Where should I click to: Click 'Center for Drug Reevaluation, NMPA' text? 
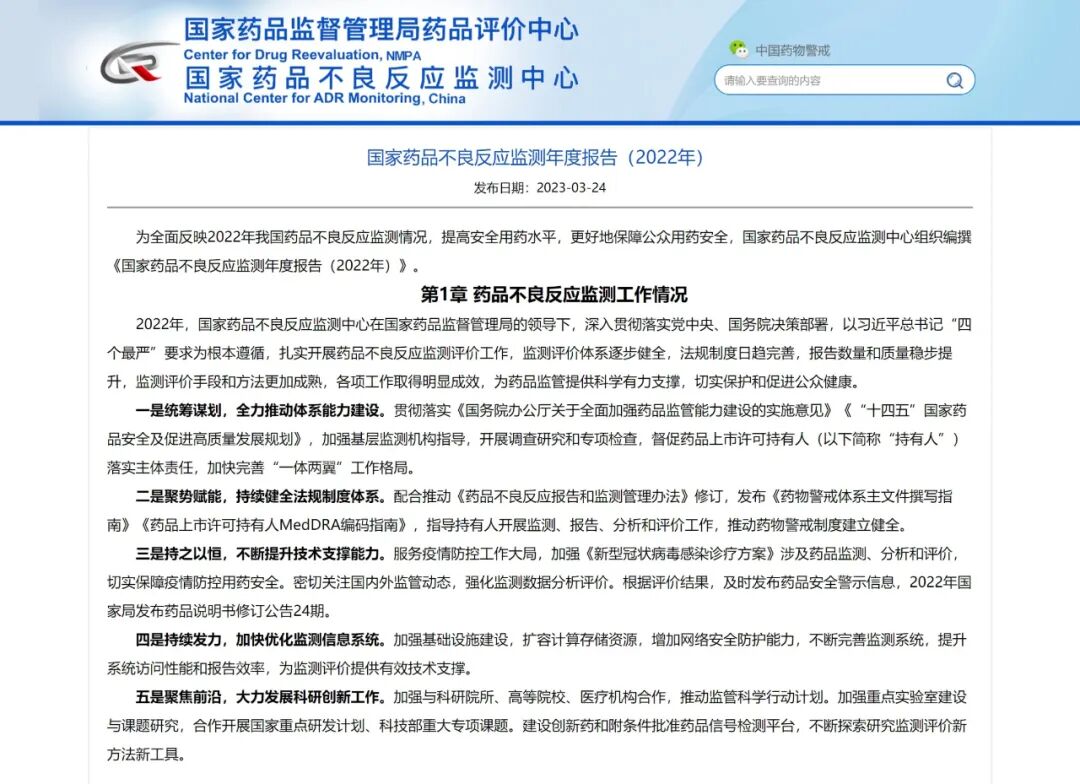(x=302, y=55)
